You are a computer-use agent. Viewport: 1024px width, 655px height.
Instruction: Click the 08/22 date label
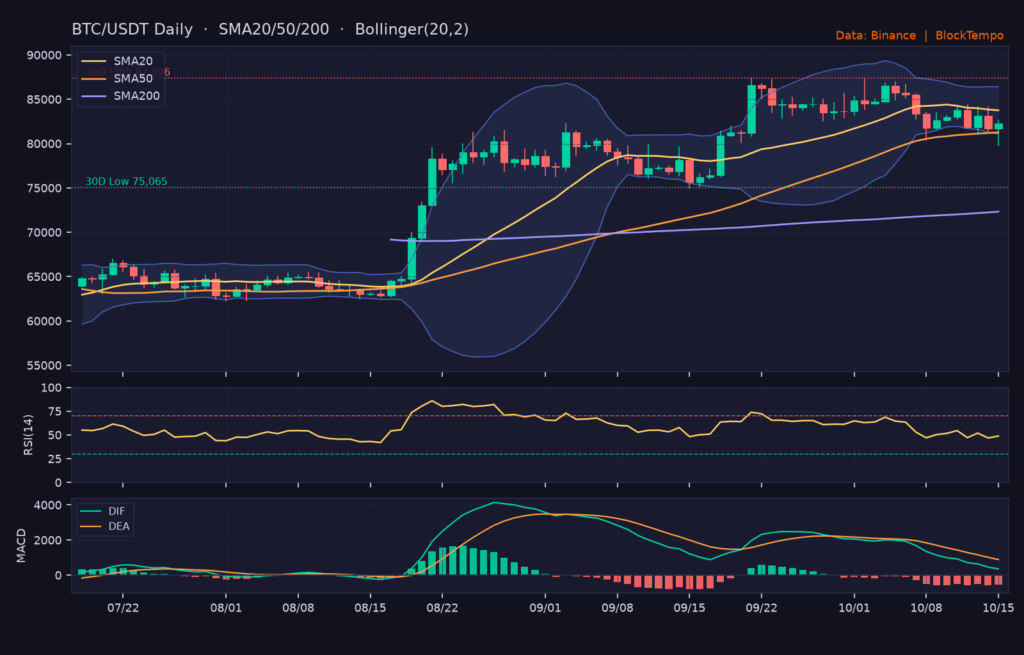pos(442,608)
